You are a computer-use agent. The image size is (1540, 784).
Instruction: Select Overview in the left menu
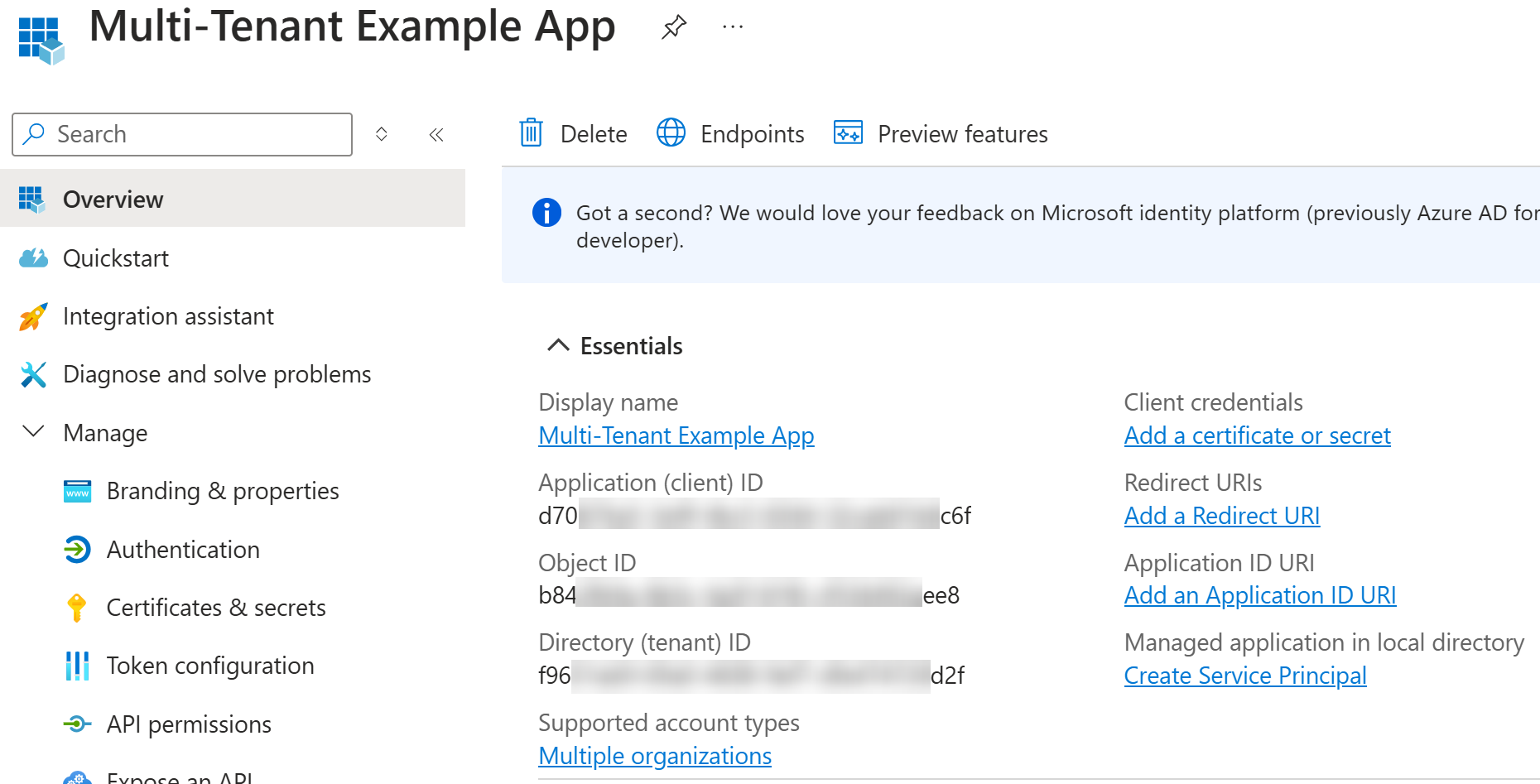[x=113, y=200]
